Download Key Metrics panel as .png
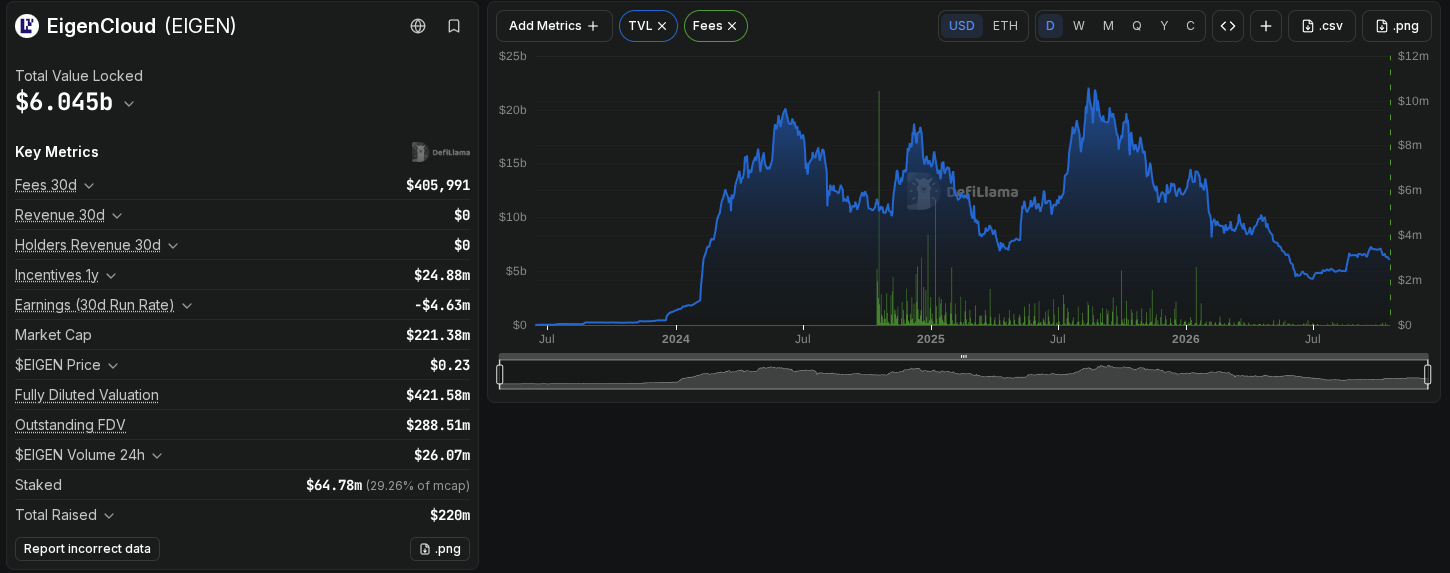Viewport: 1450px width, 573px height. coord(440,549)
